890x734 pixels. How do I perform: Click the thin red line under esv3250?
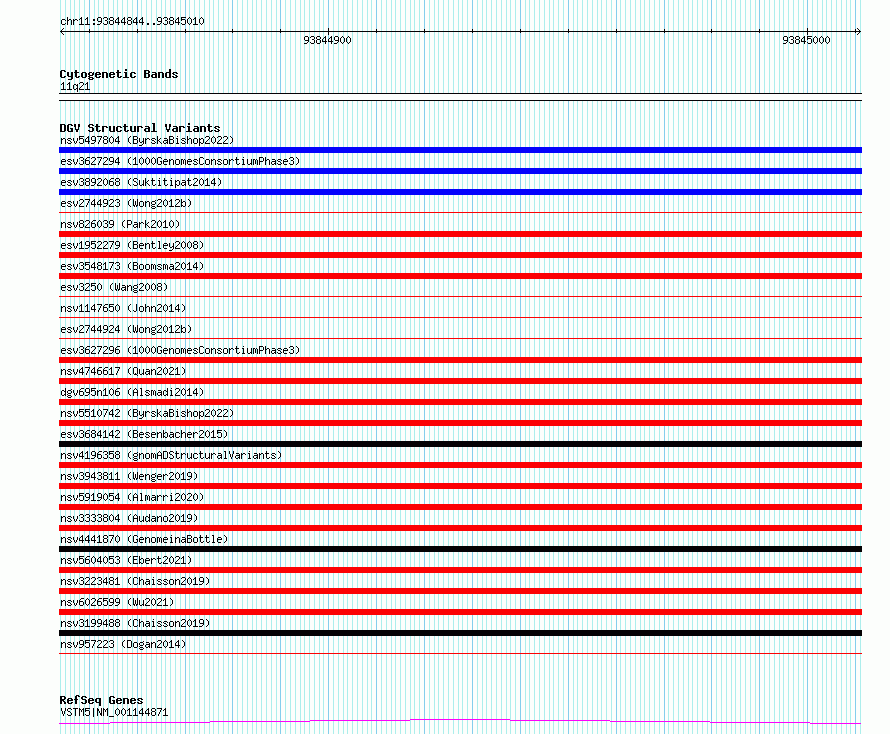coord(460,296)
